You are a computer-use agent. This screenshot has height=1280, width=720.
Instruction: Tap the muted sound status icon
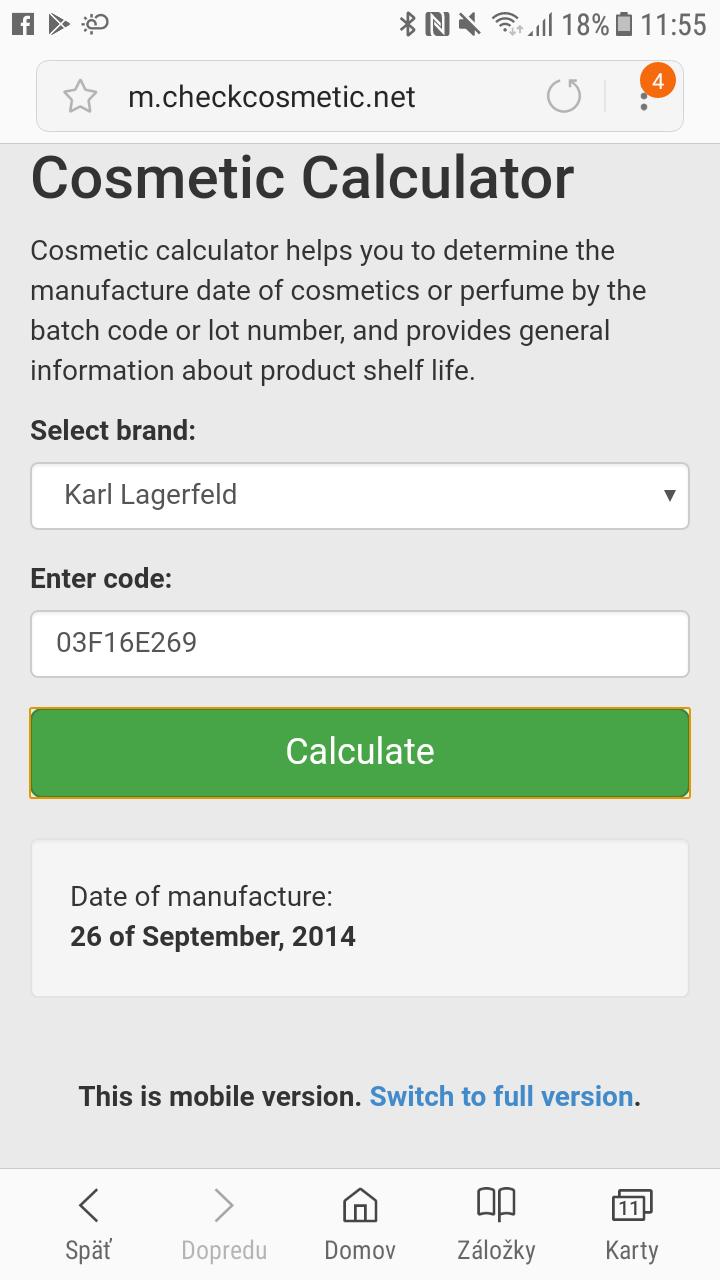pos(469,24)
